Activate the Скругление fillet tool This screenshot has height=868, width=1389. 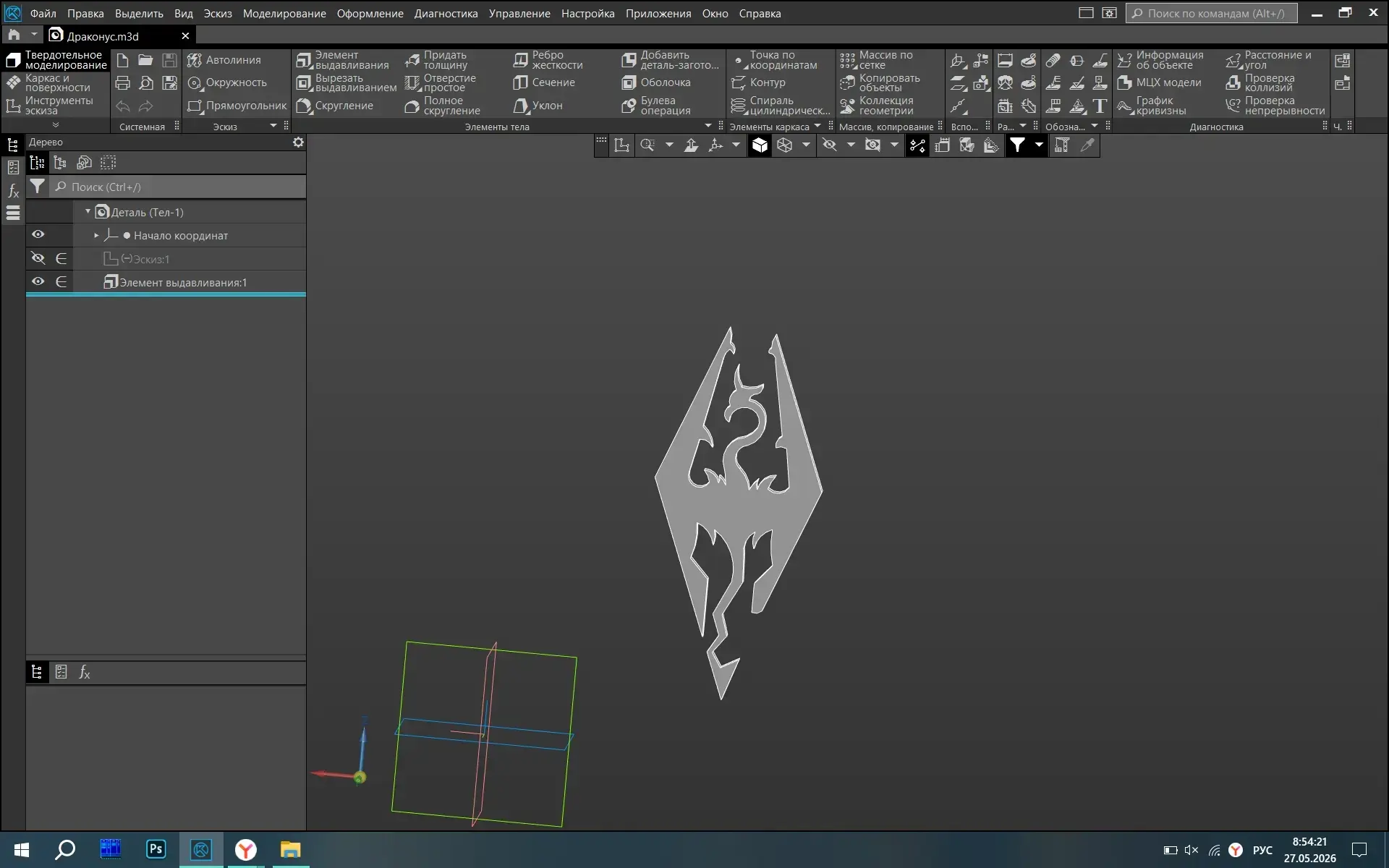(x=335, y=106)
